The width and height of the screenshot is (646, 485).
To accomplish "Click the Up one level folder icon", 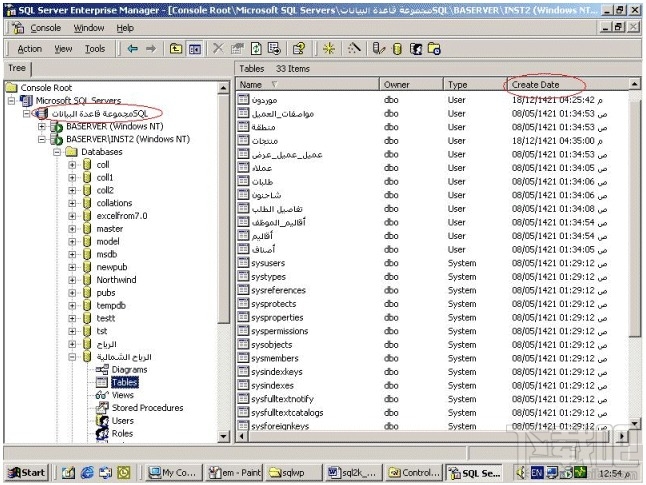I will pyautogui.click(x=176, y=49).
